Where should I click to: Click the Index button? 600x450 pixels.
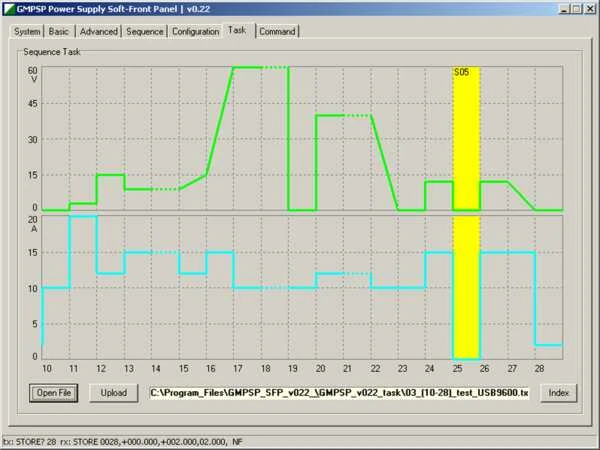[x=558, y=393]
